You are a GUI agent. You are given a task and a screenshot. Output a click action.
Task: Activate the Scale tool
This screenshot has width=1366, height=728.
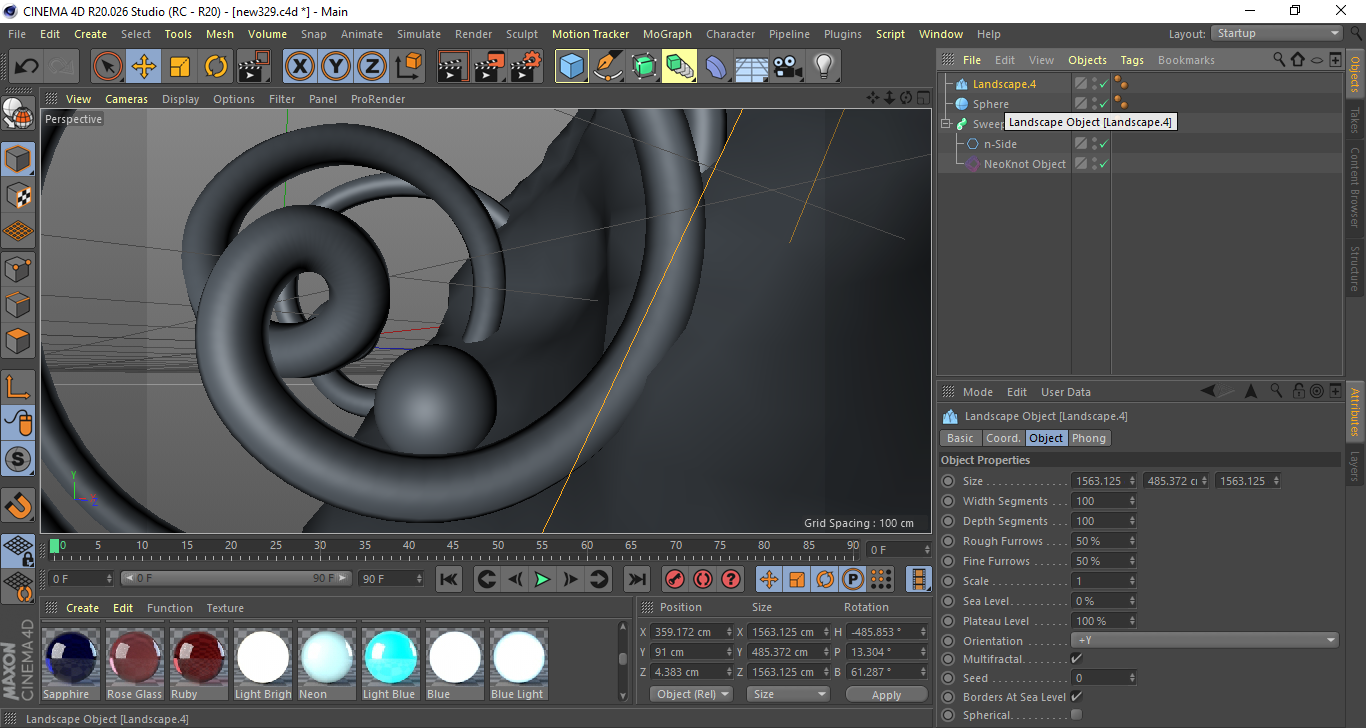[180, 67]
